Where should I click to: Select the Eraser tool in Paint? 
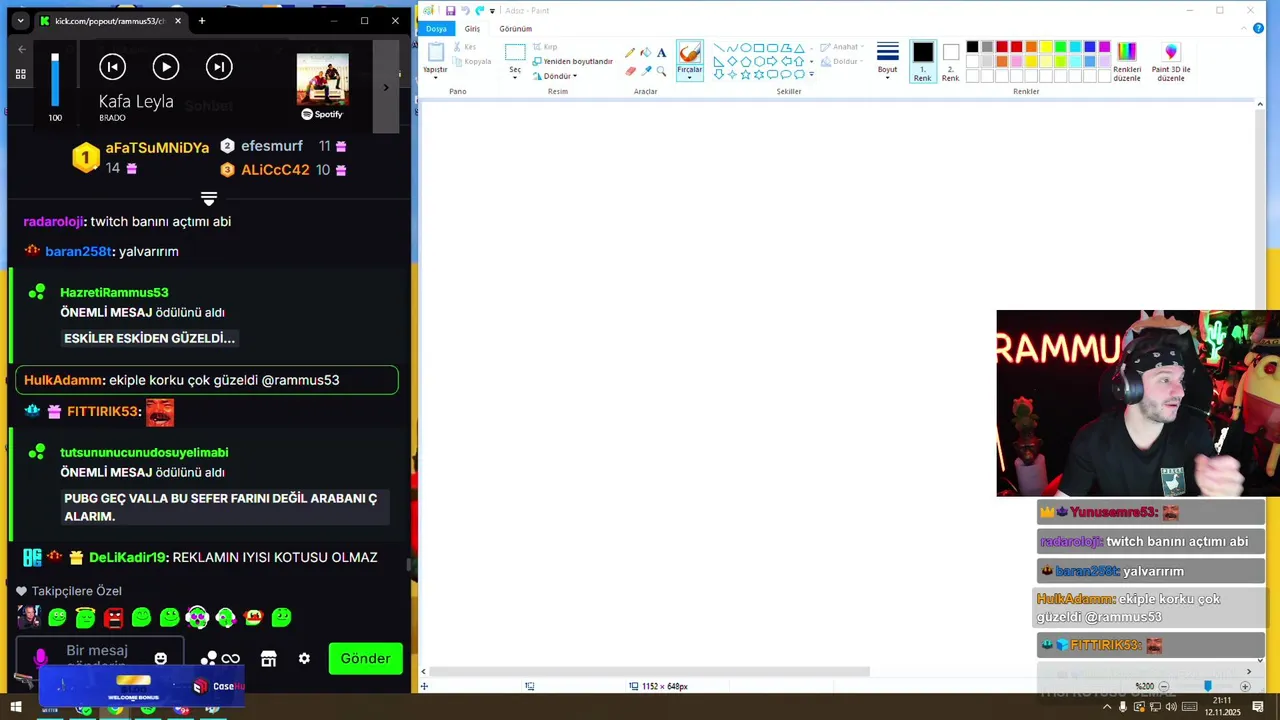(x=630, y=71)
